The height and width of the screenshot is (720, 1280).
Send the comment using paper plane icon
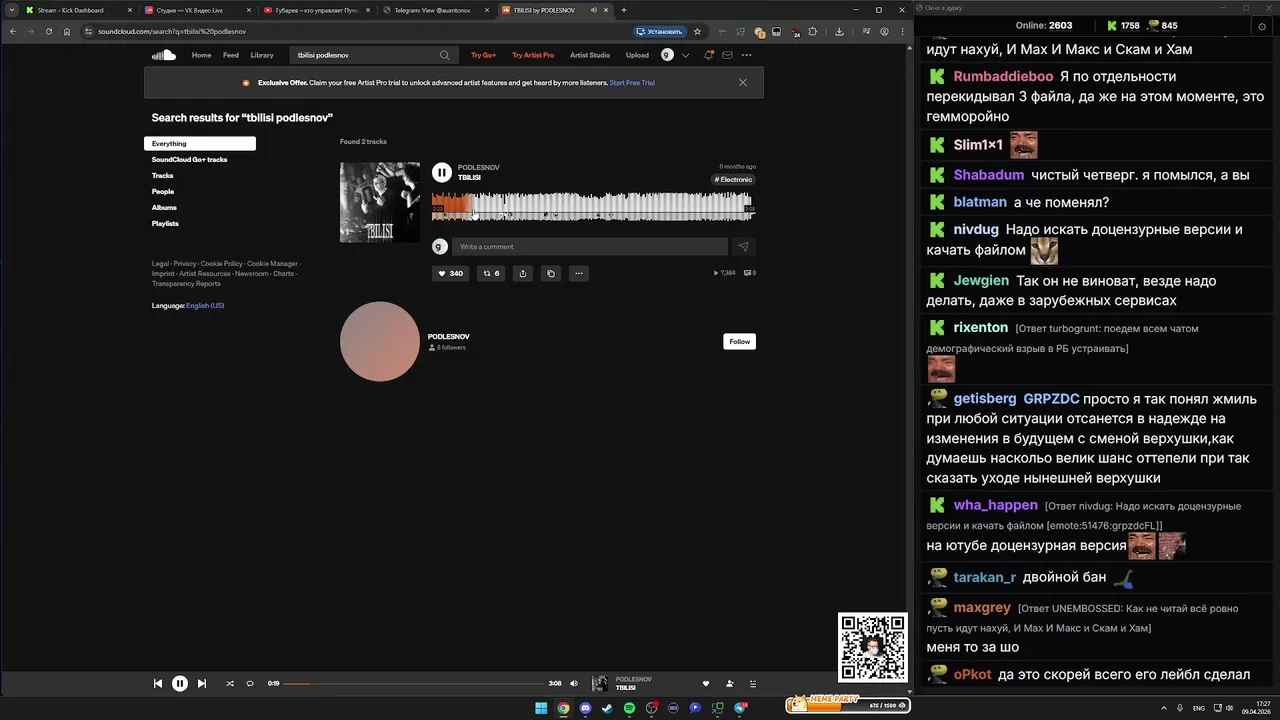[x=743, y=246]
